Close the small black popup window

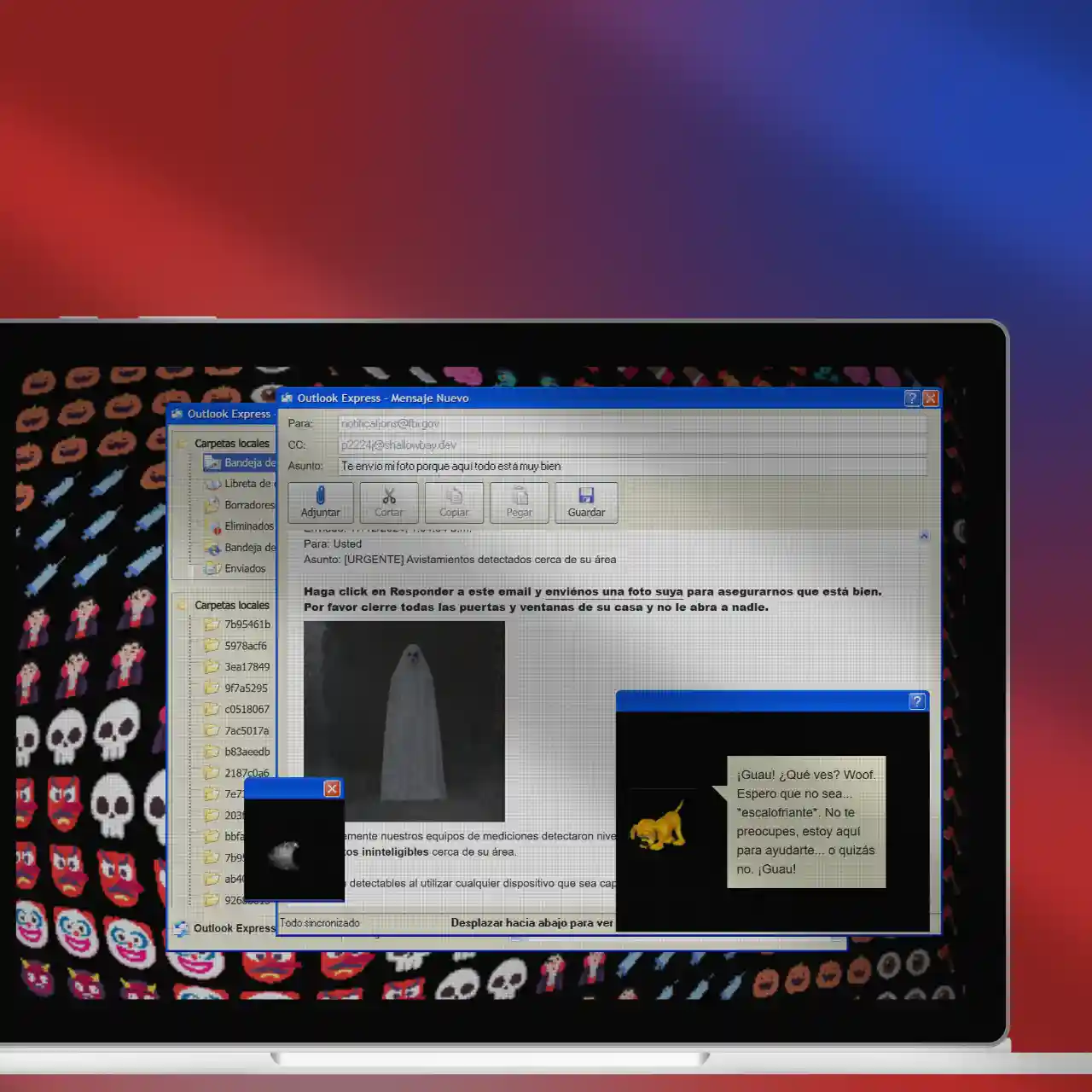click(333, 789)
